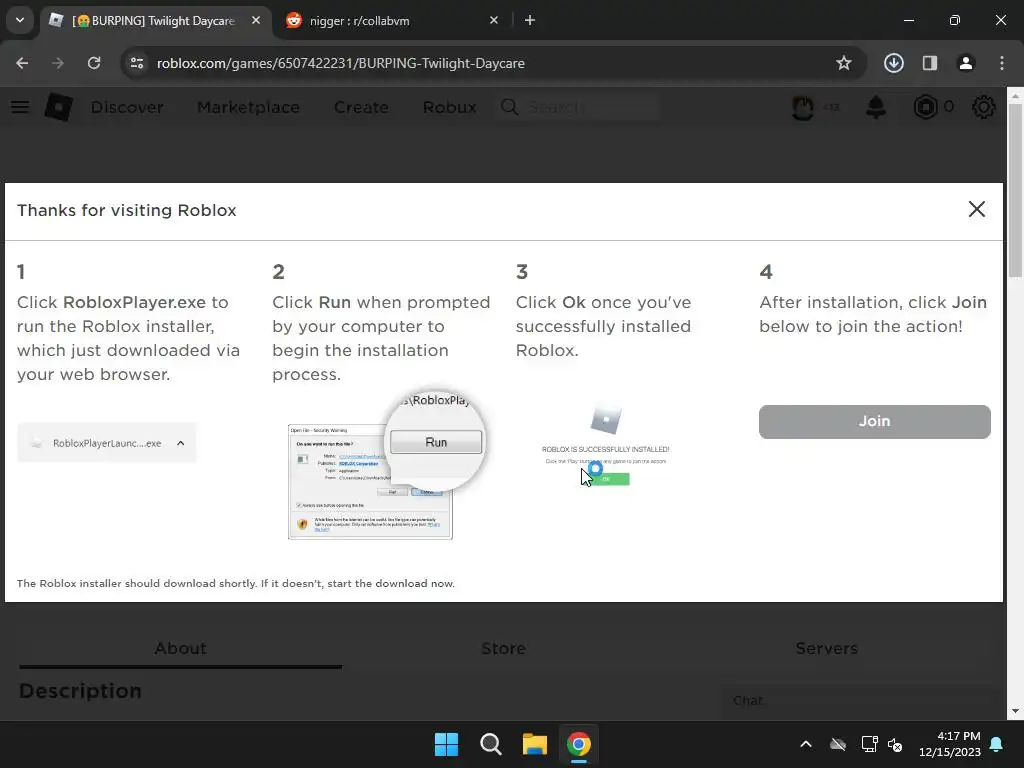1024x768 pixels.
Task: Open the Discover page
Action: pos(127,107)
